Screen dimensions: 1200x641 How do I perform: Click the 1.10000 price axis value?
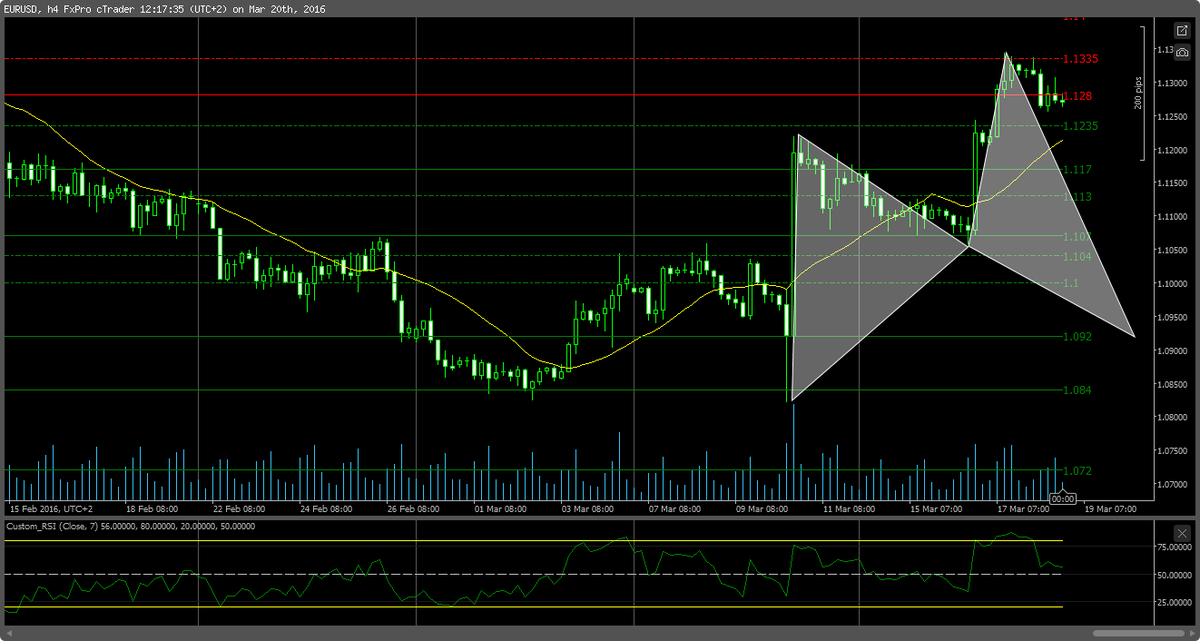pyautogui.click(x=1171, y=284)
